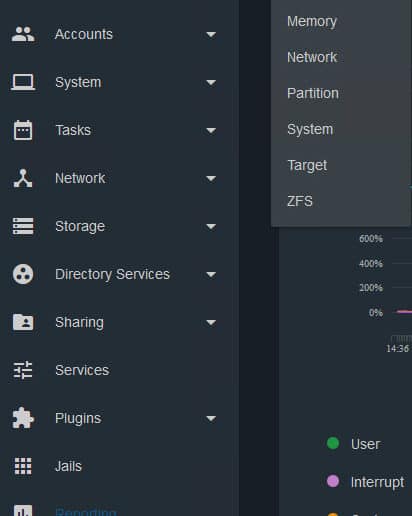The height and width of the screenshot is (516, 412).
Task: Click the Sharing folder icon
Action: pos(23,322)
